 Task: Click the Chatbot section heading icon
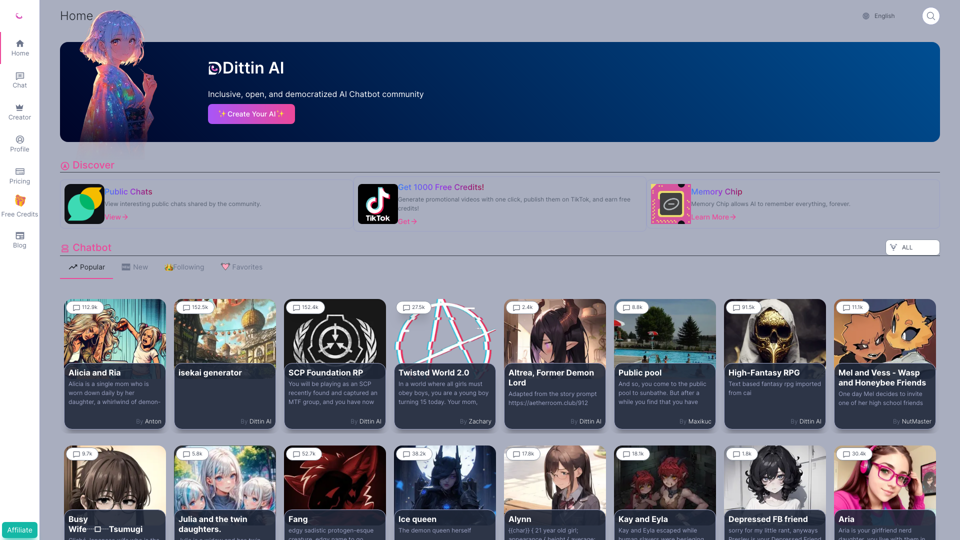coord(65,248)
